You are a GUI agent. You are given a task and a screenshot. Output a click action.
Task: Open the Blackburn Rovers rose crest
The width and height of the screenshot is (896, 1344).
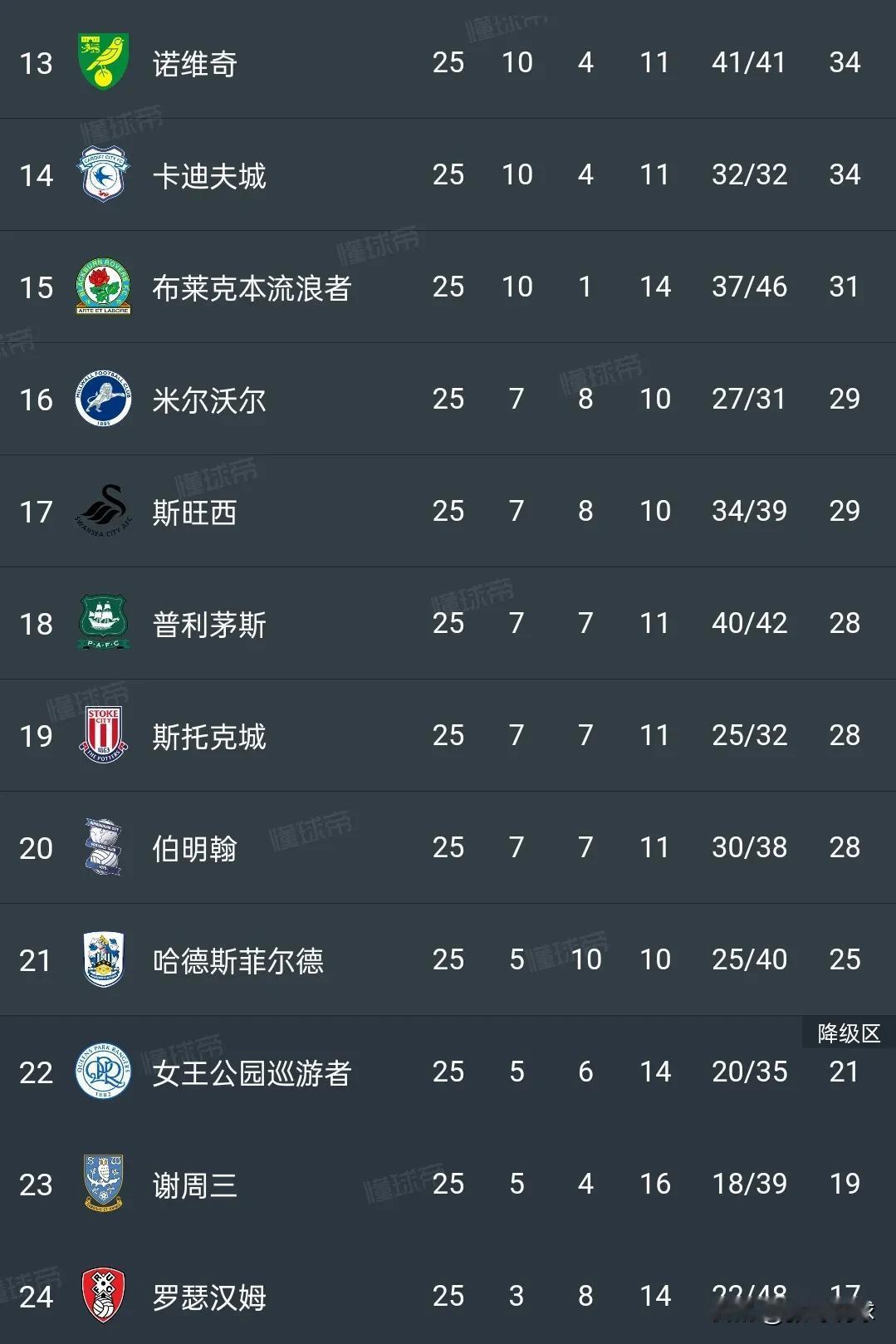pos(103,287)
